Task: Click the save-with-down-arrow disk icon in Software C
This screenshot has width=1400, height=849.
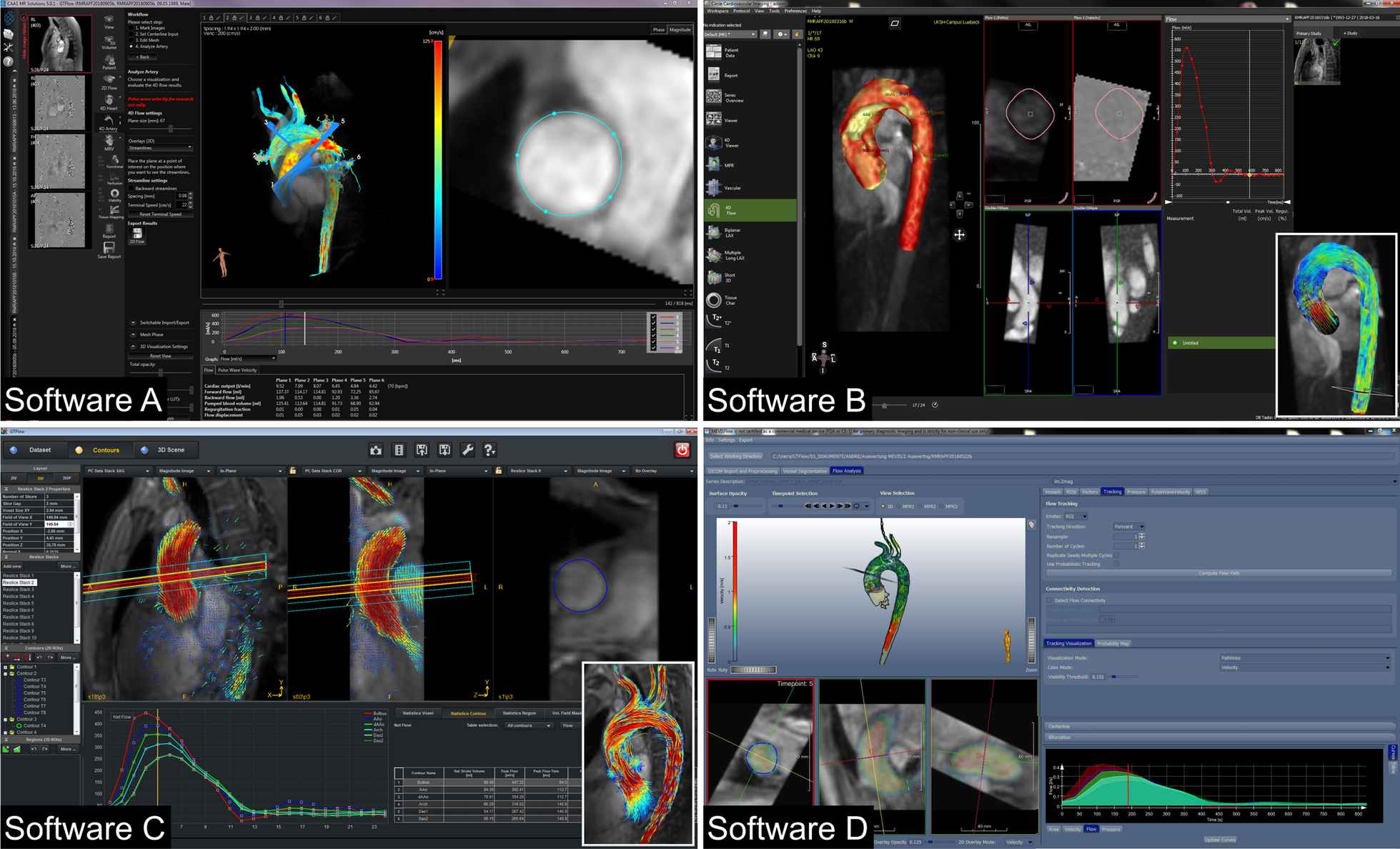Action: pyautogui.click(x=445, y=450)
